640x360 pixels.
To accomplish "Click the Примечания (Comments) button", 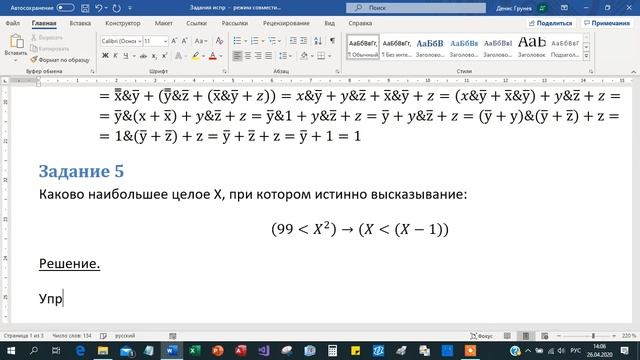I will coord(607,23).
